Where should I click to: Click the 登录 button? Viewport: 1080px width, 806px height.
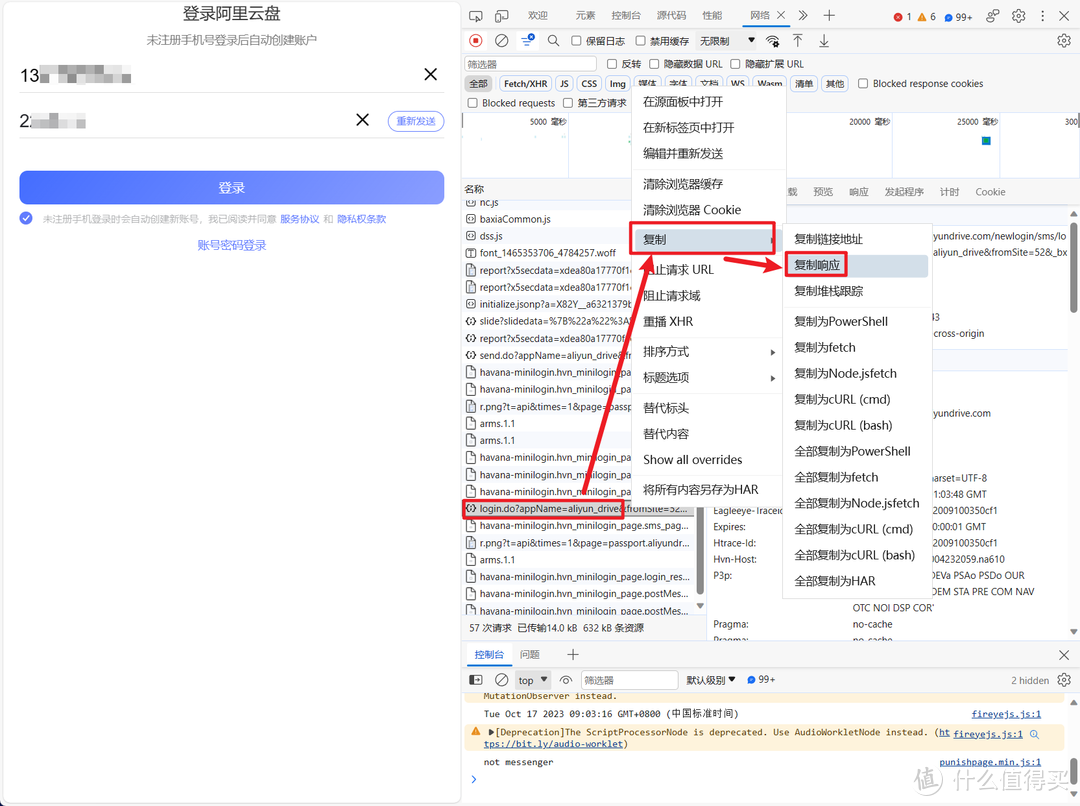(x=231, y=187)
